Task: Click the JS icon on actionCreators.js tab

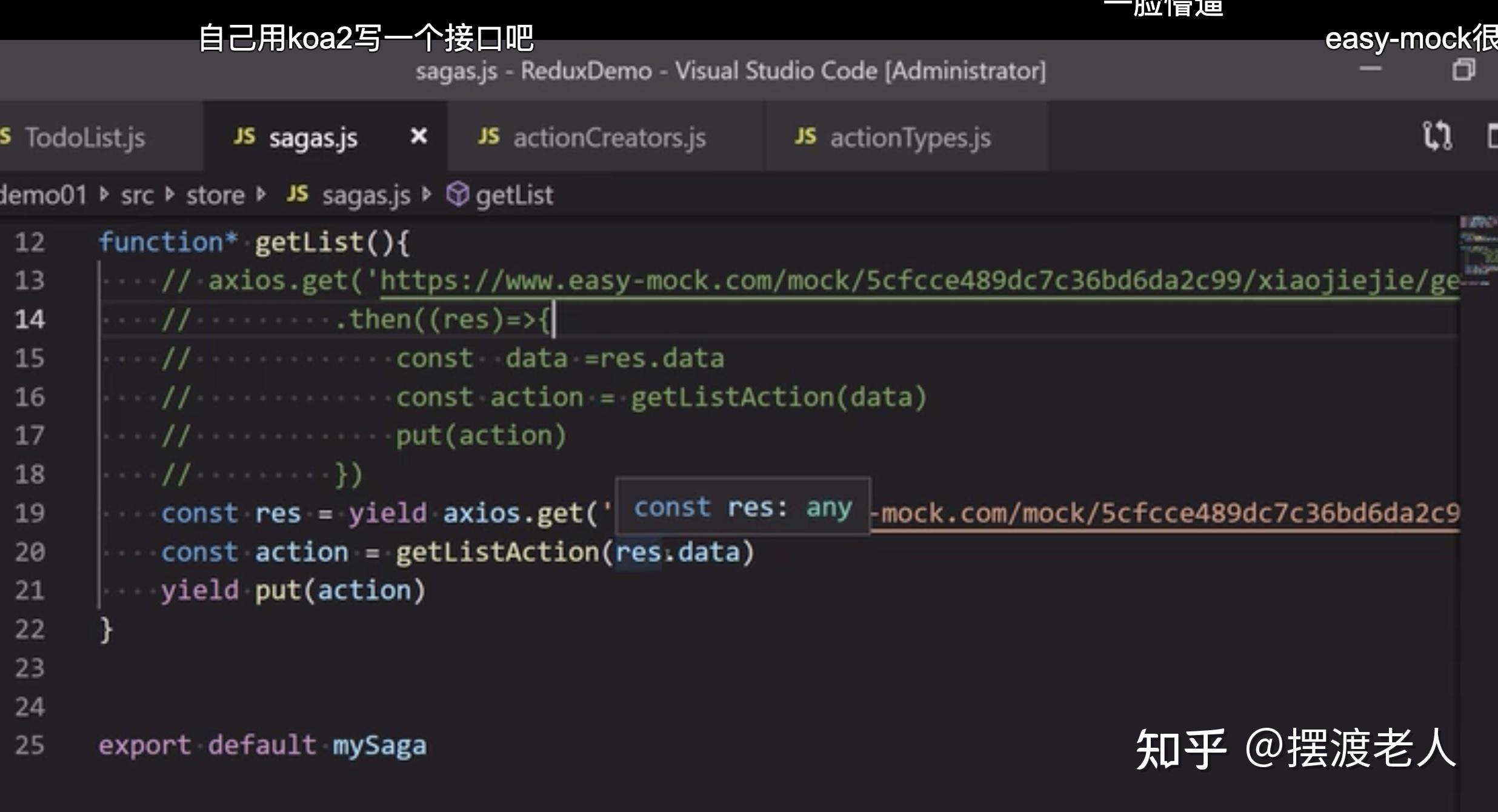Action: 488,136
